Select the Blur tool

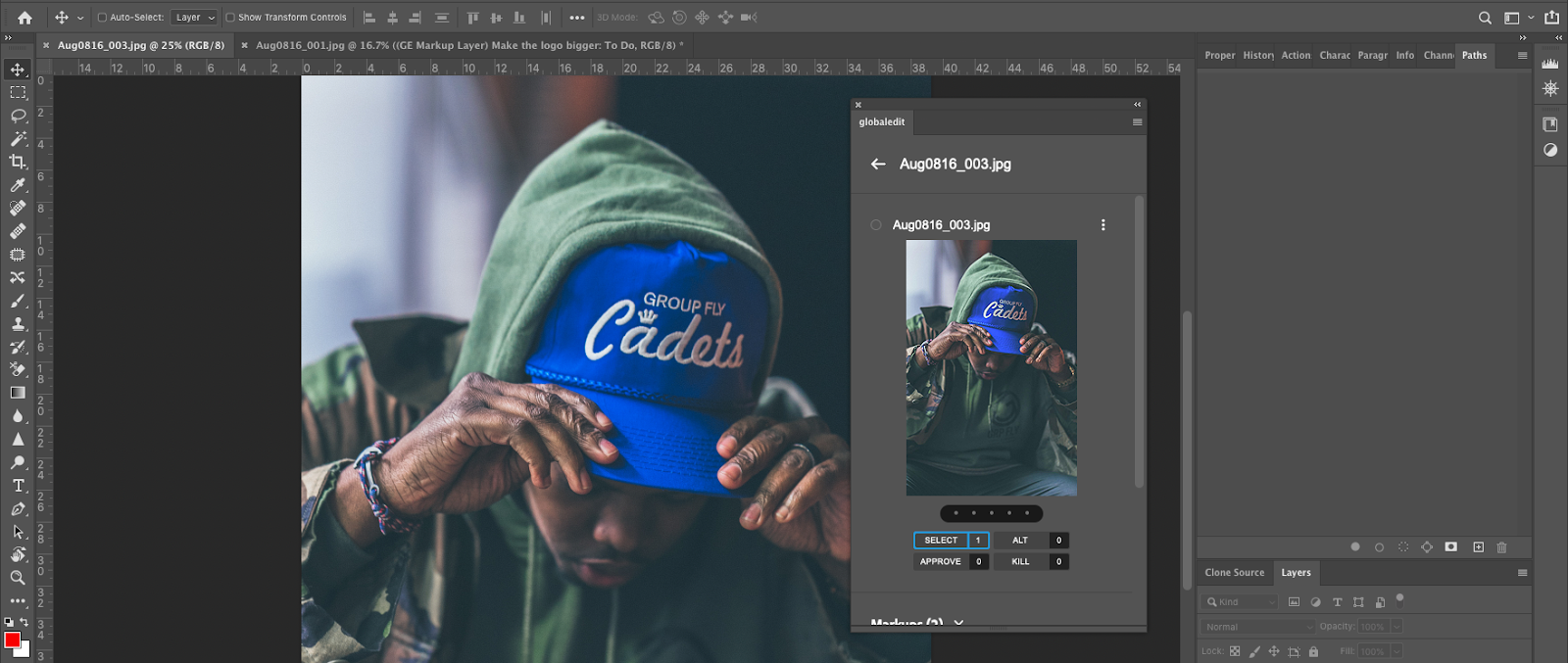[x=18, y=416]
